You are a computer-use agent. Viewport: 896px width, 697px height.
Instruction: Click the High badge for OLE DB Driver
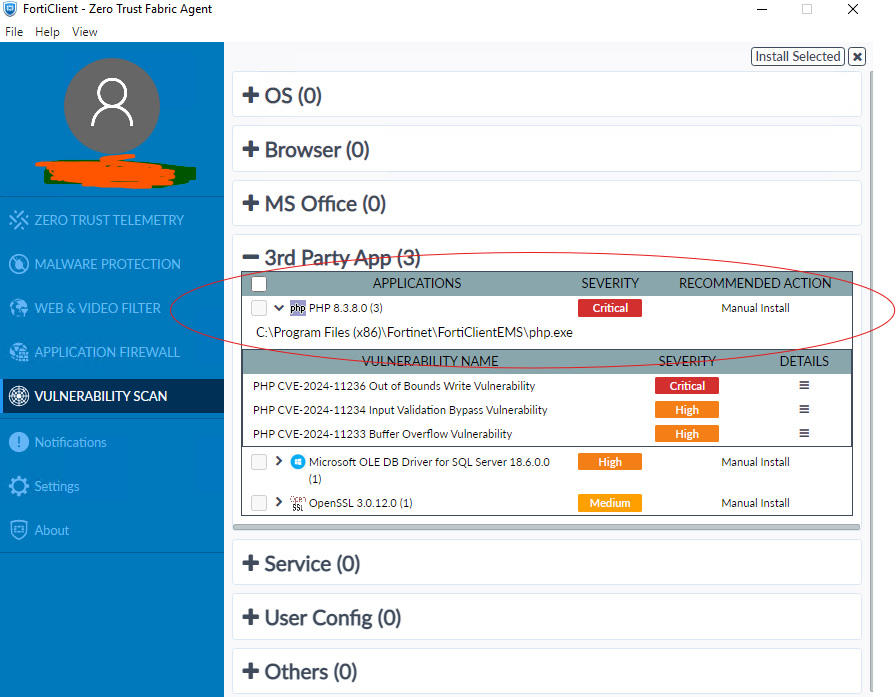(610, 462)
